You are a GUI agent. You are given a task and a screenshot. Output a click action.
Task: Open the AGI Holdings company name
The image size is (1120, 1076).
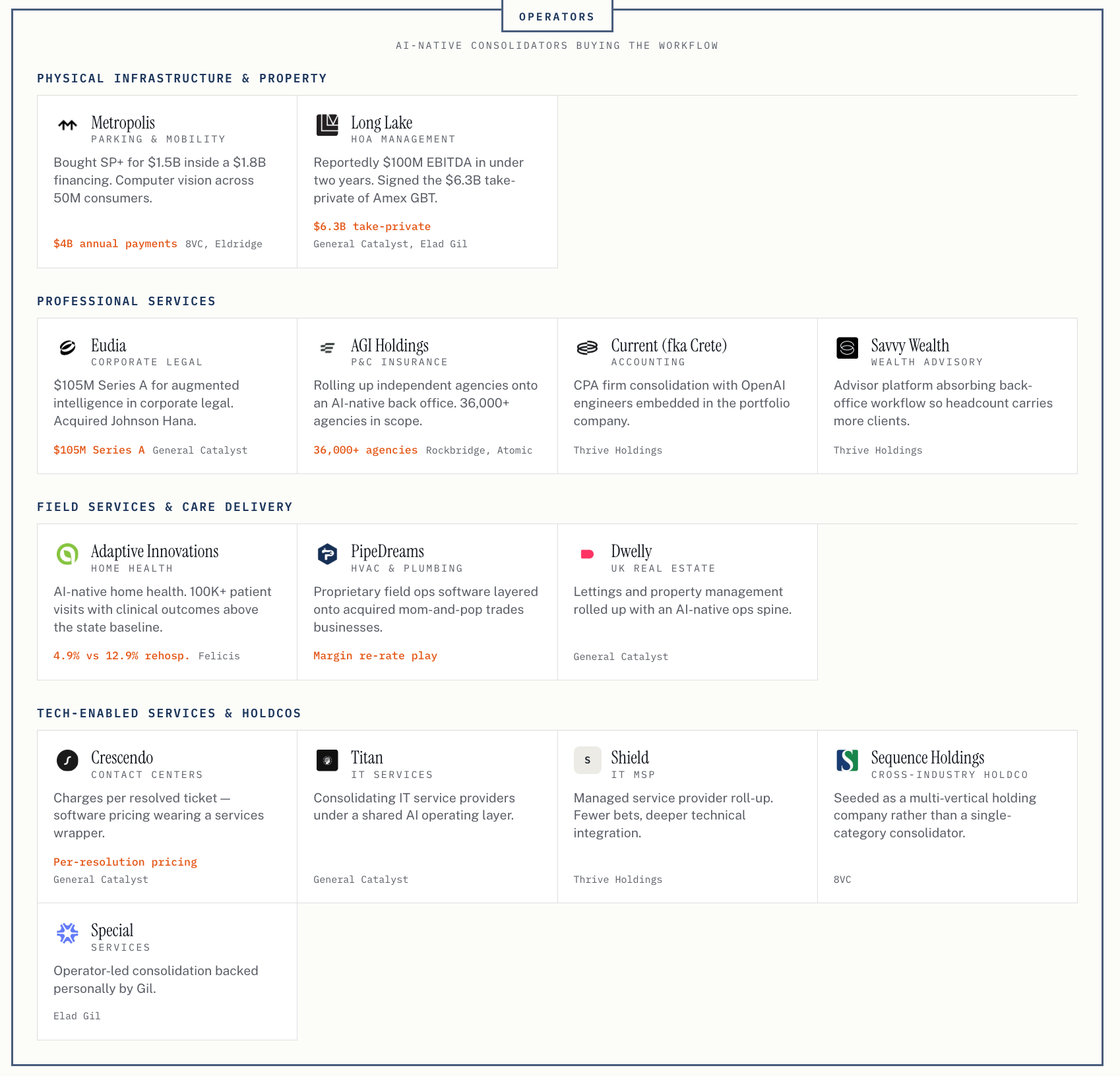tap(389, 345)
